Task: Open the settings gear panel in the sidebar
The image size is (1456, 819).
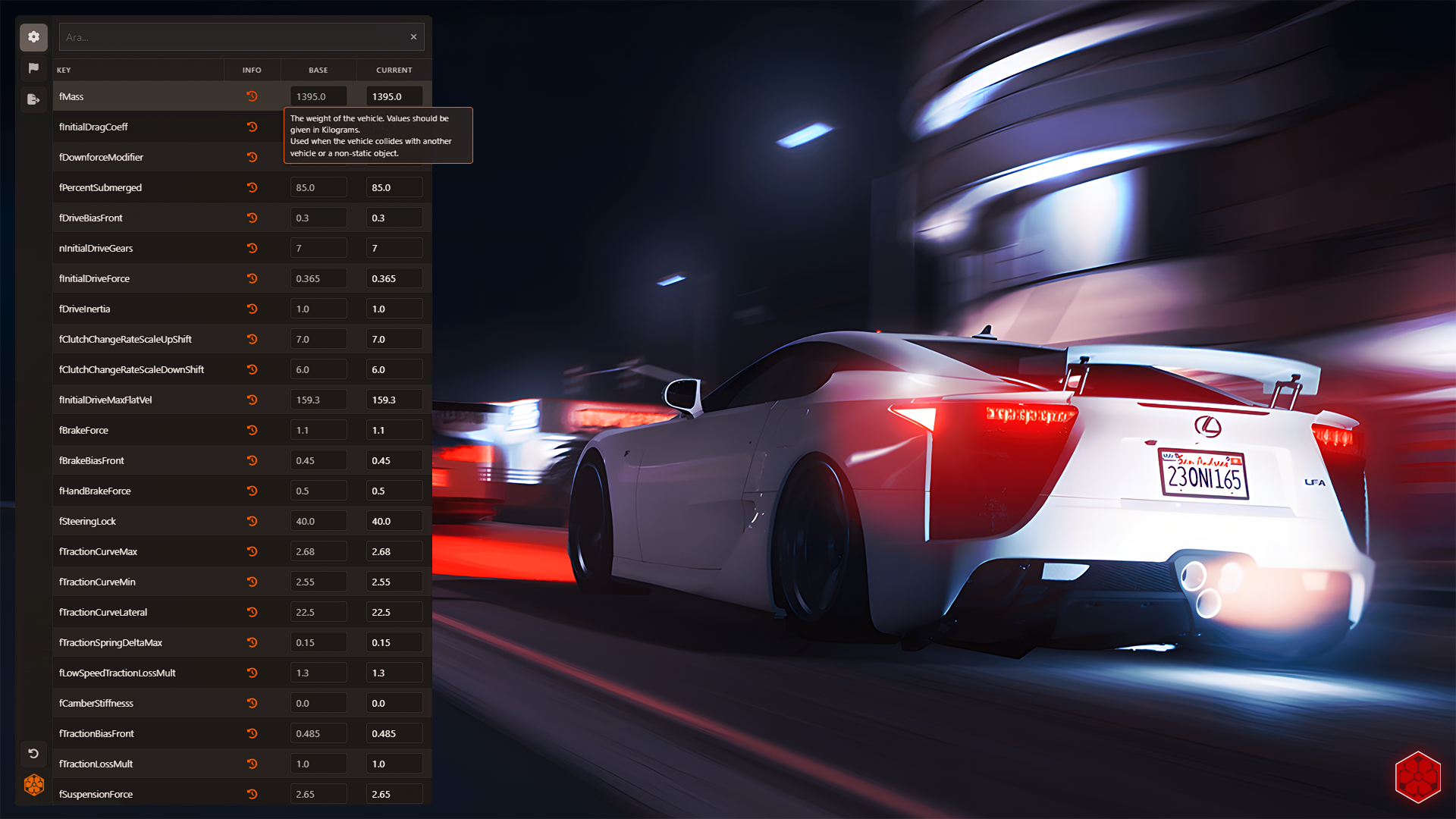Action: click(33, 36)
